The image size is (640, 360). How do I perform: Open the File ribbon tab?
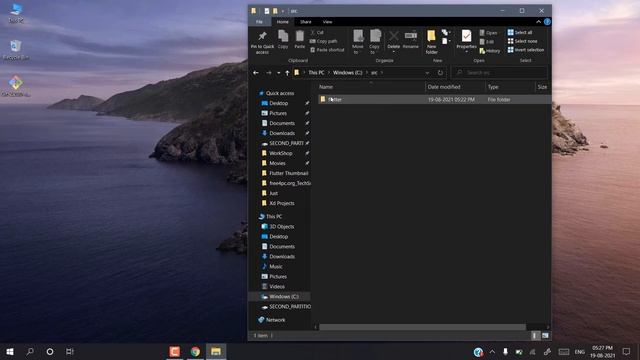click(259, 22)
